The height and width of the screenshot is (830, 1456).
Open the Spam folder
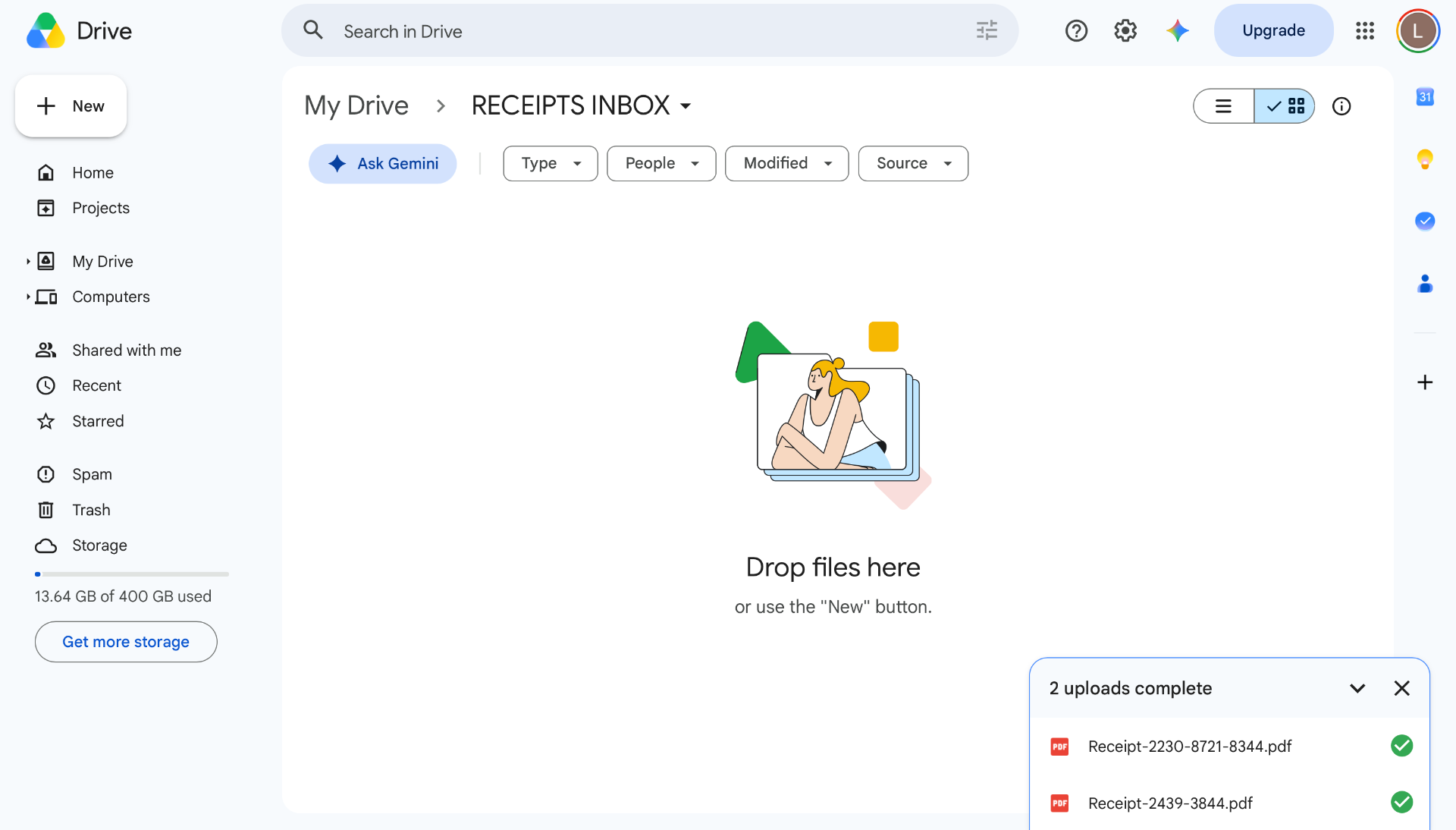pyautogui.click(x=92, y=474)
